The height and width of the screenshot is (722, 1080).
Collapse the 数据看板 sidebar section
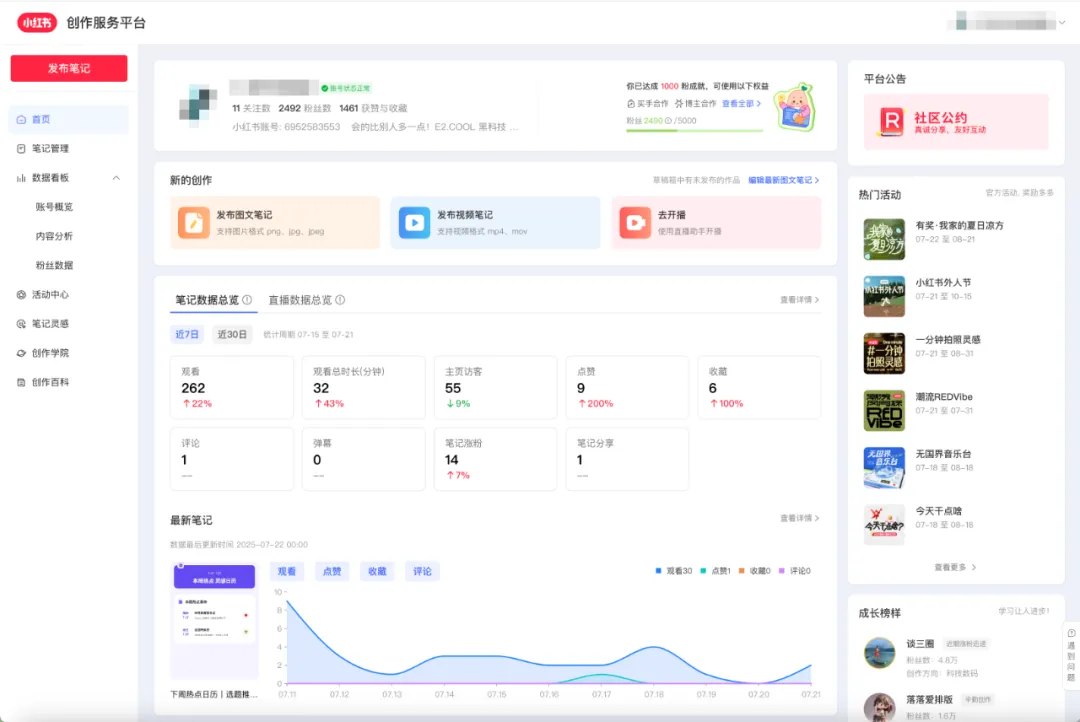click(115, 177)
